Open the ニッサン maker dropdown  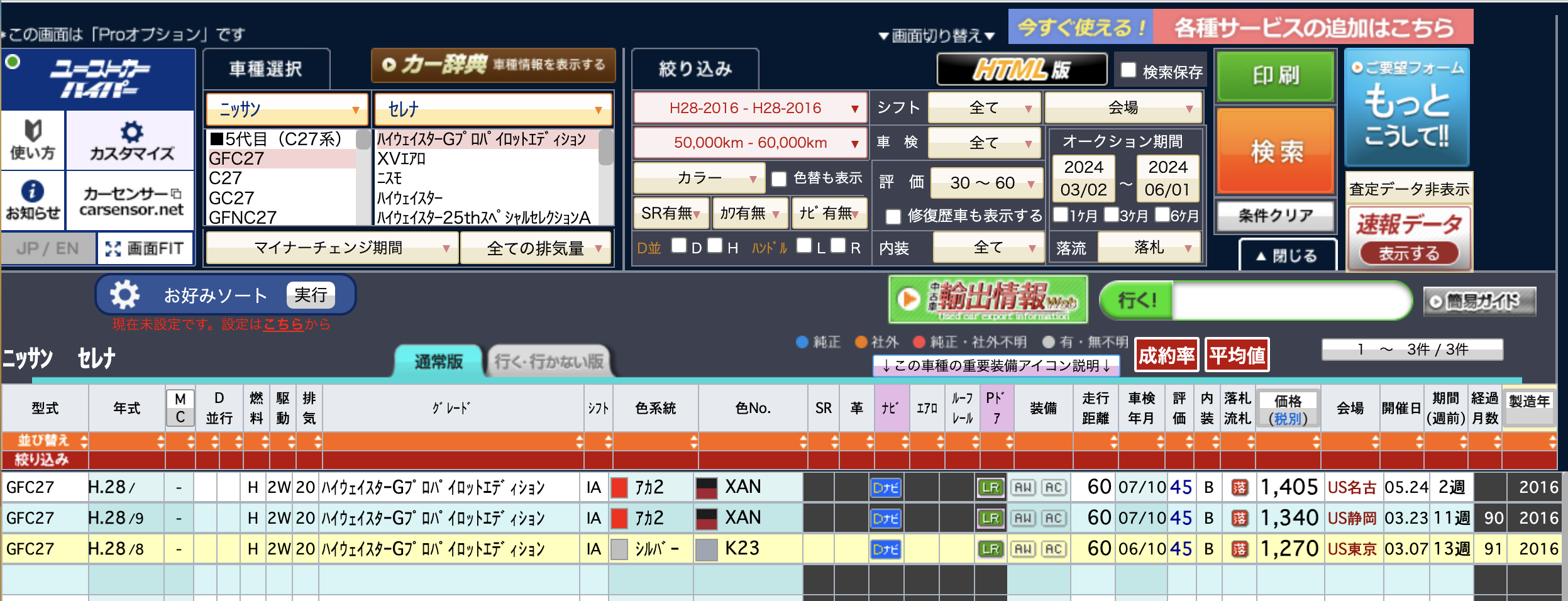tap(287, 109)
